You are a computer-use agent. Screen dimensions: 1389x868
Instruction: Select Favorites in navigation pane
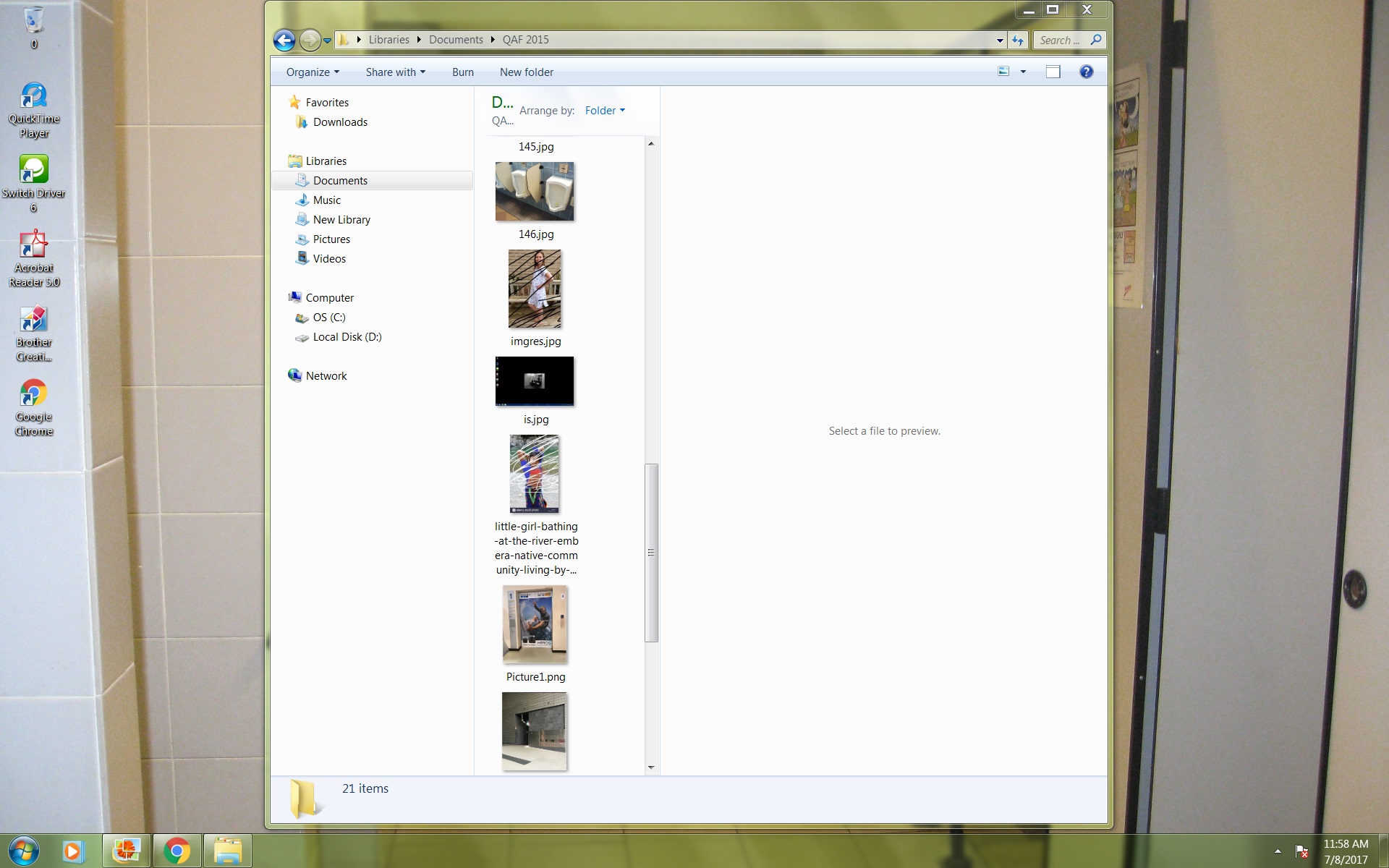pyautogui.click(x=327, y=103)
